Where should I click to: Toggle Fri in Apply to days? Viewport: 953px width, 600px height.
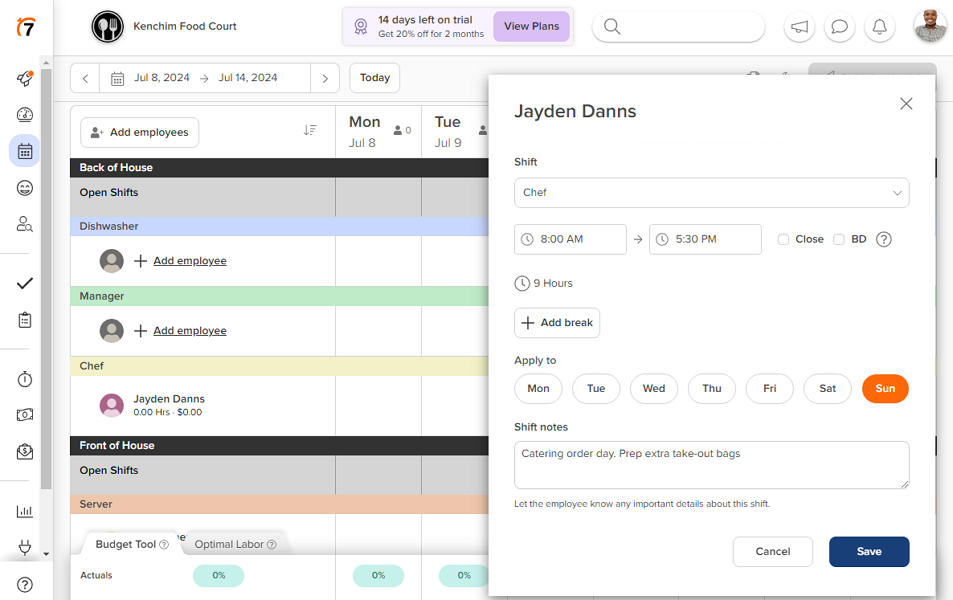(770, 388)
